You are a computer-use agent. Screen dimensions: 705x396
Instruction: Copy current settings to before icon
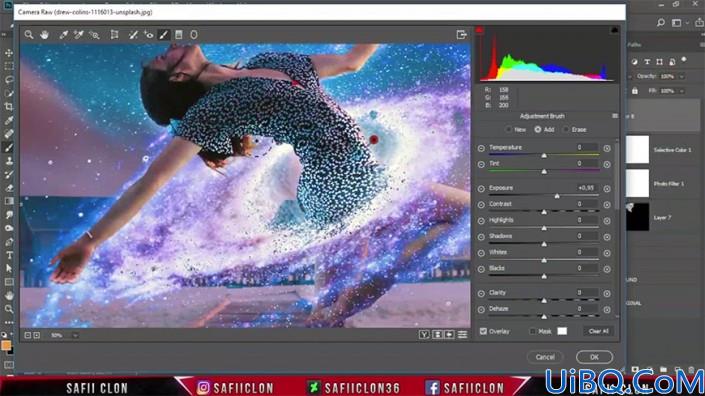[449, 335]
